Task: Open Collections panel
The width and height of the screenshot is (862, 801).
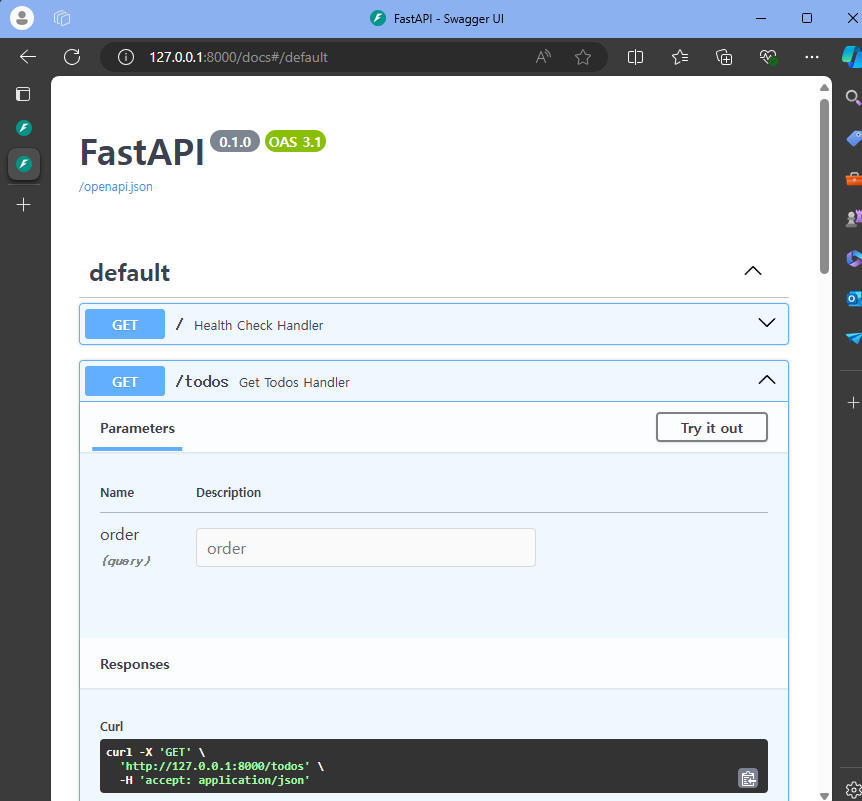Action: point(723,57)
